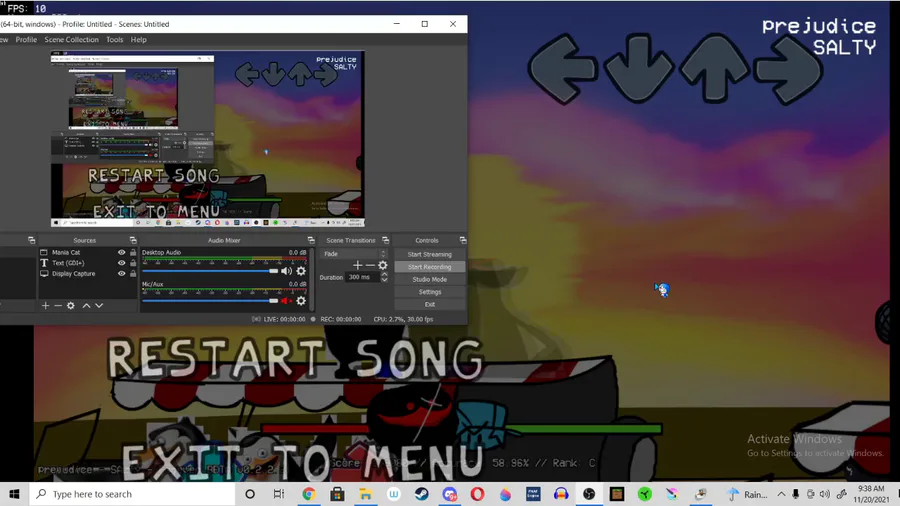
Task: Unmute the Mic/Aux red speaker icon
Action: (x=286, y=301)
